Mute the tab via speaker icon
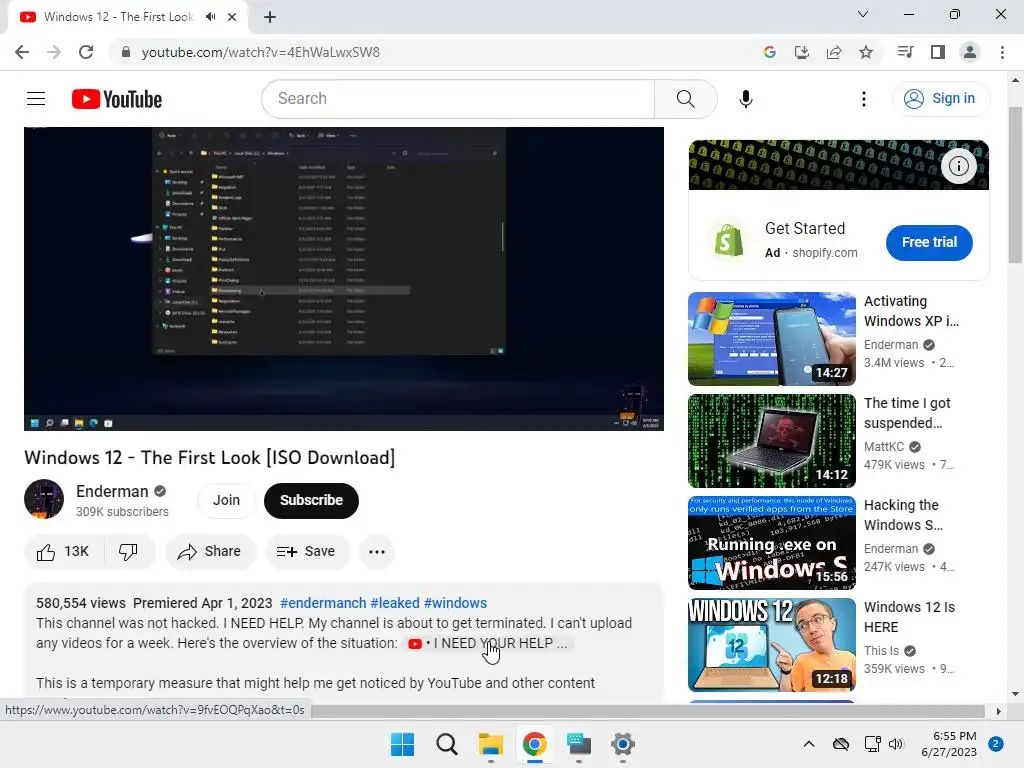Viewport: 1024px width, 768px height. pyautogui.click(x=210, y=17)
